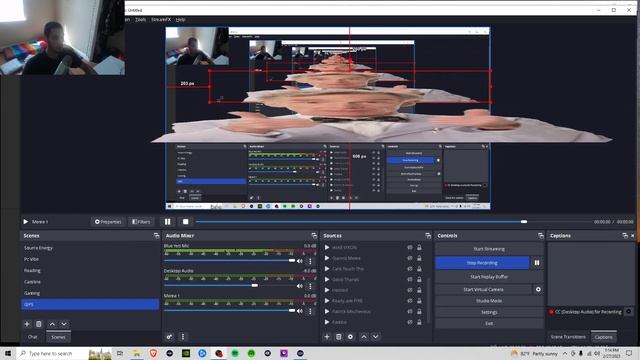Open Properties for the Meme 1 source
640x360 pixels.
click(108, 222)
